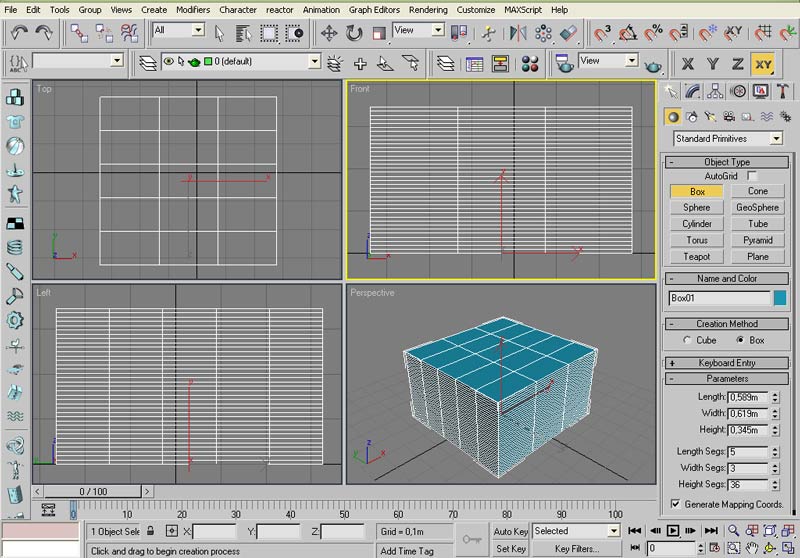800x558 pixels.
Task: Open the Rendering menu
Action: coord(428,10)
